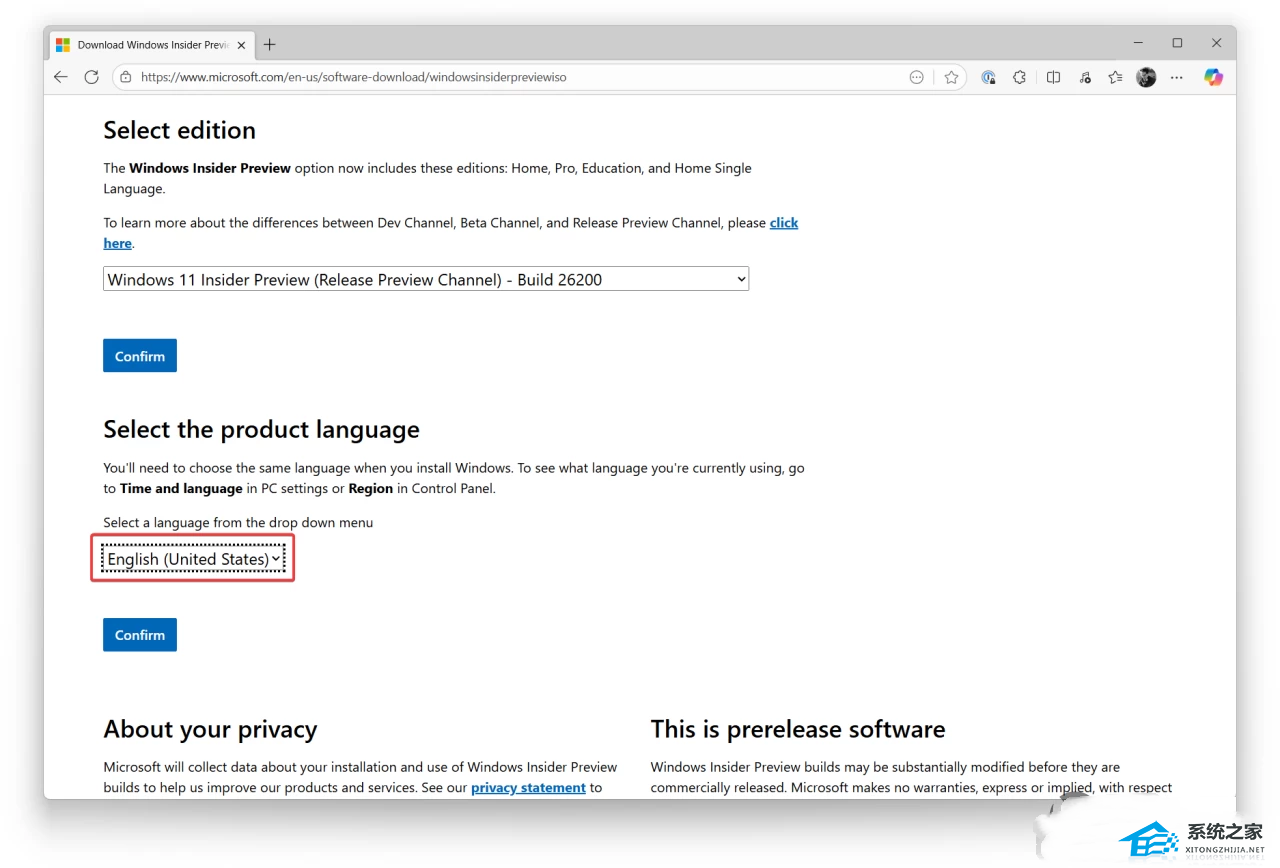Add this page to favorites with the star

pos(951,77)
